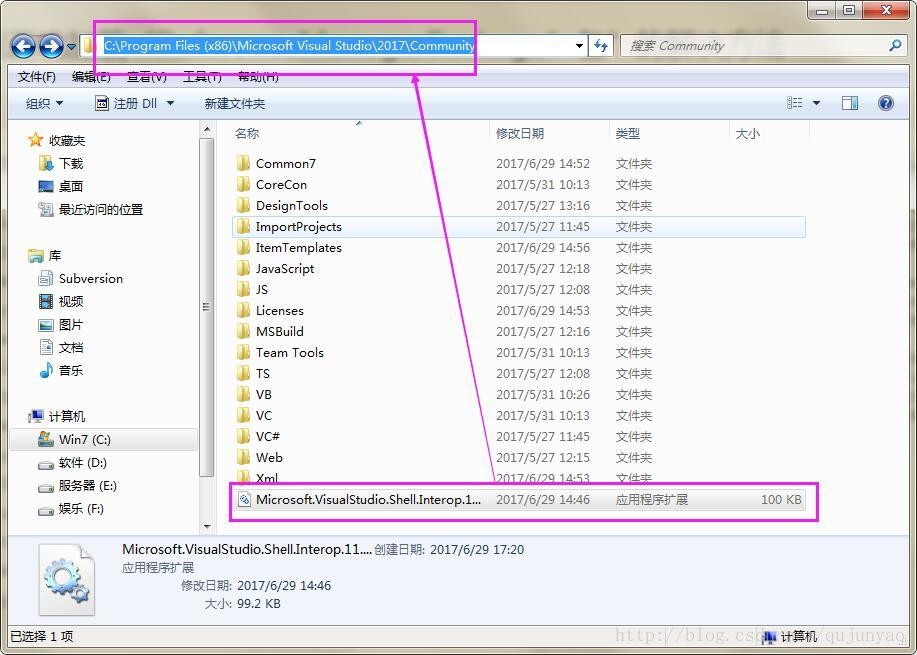Click the navigation pane scroll up arrow
Image resolution: width=917 pixels, height=655 pixels.
tap(207, 129)
